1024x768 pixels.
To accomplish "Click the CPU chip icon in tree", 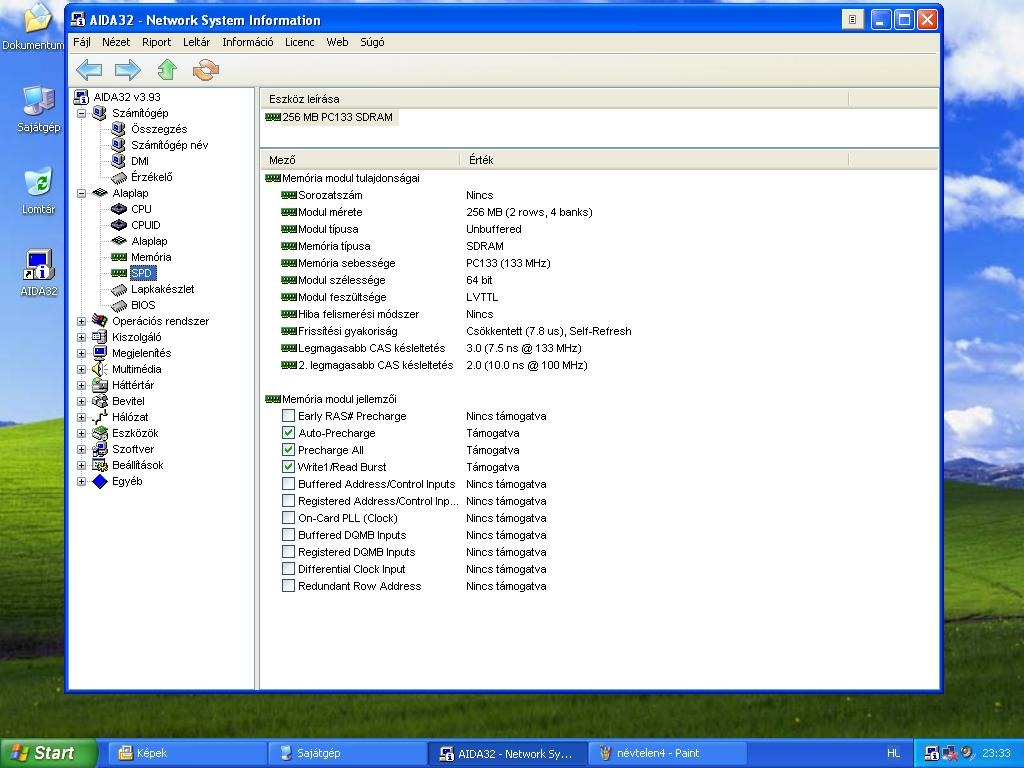I will 119,209.
